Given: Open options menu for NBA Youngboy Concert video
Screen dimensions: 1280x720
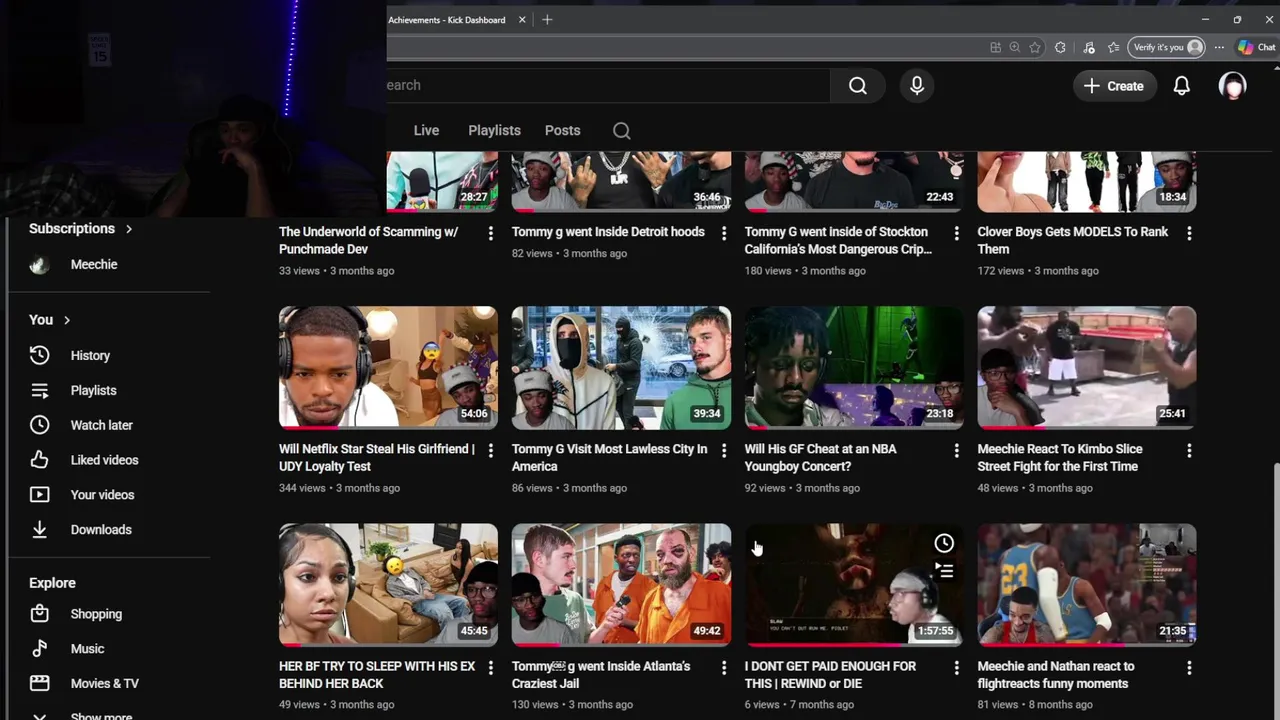Looking at the screenshot, I should [x=956, y=451].
